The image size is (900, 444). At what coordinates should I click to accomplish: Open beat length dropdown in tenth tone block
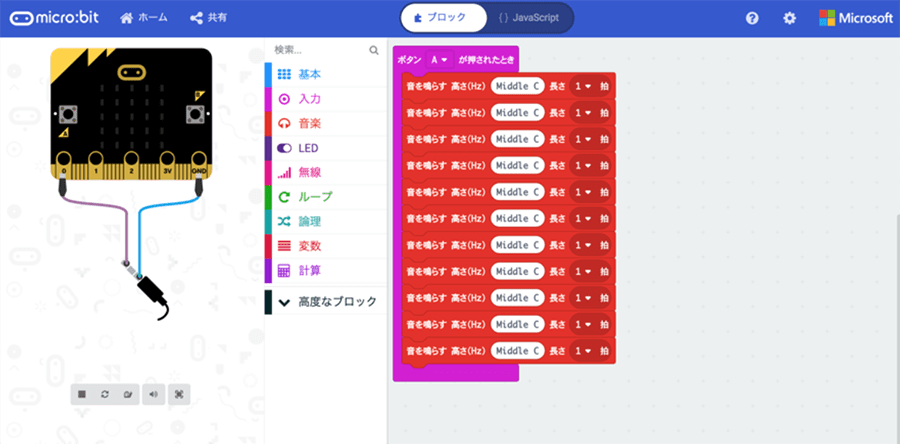[584, 324]
